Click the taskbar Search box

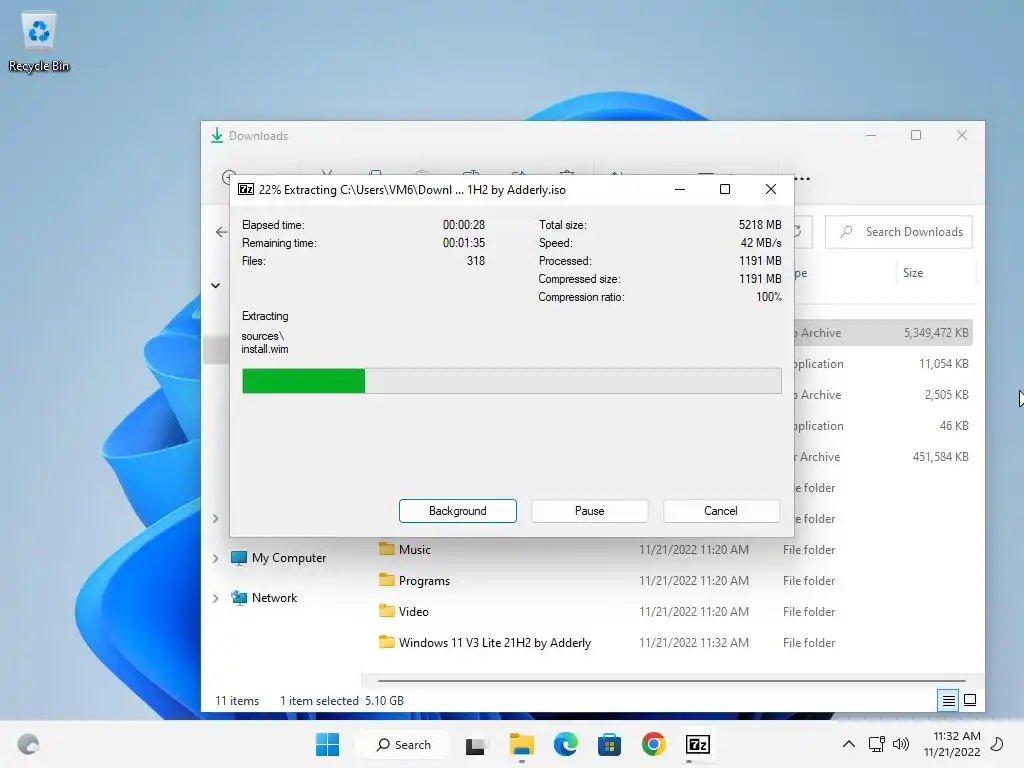click(x=404, y=744)
